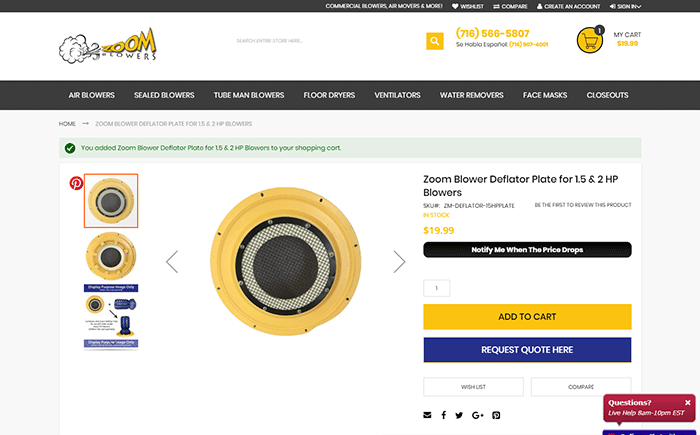Close the Questions live help popup
Viewport: 700px width, 435px height.
pyautogui.click(x=688, y=402)
